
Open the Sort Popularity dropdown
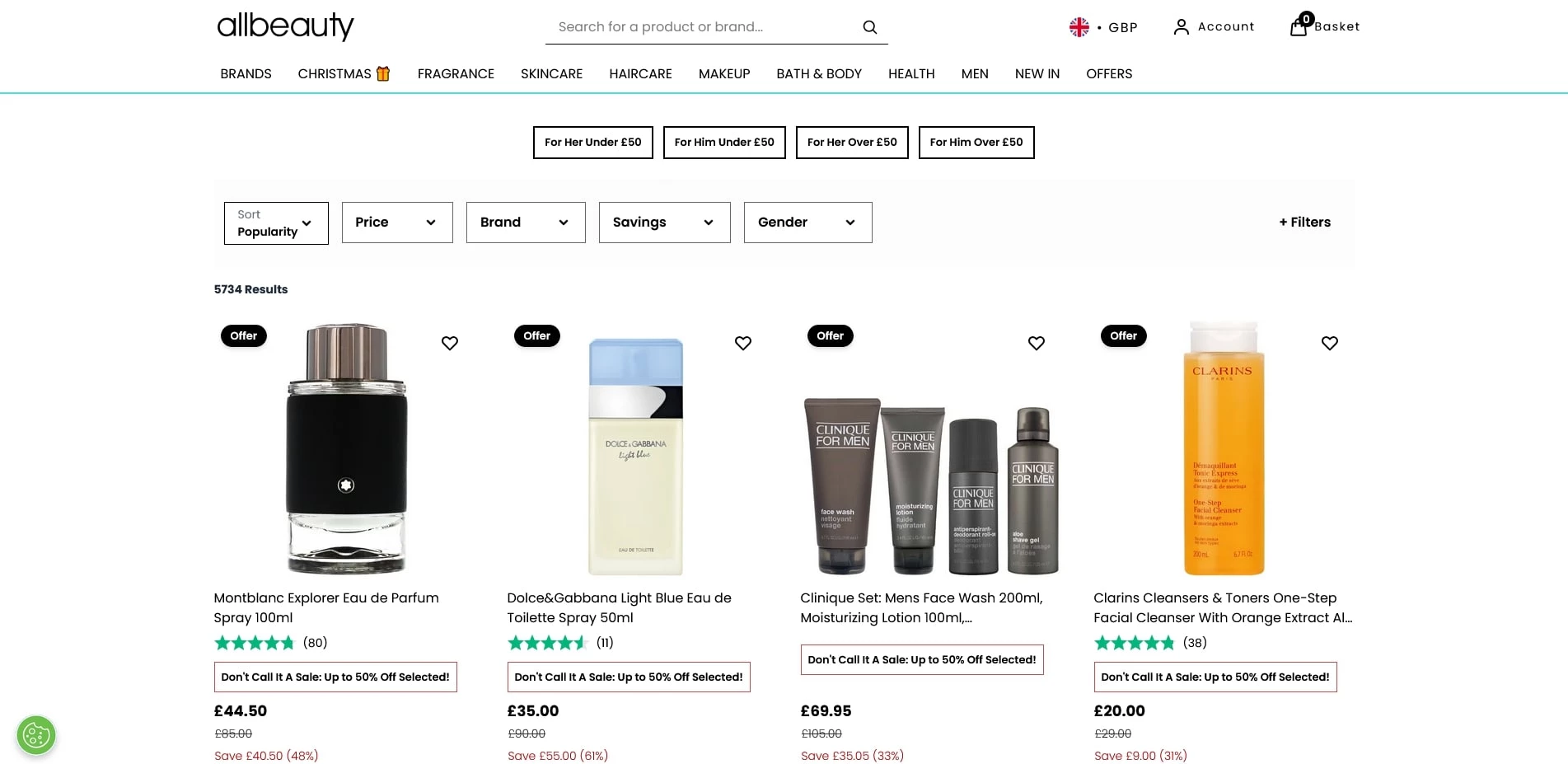pos(276,223)
